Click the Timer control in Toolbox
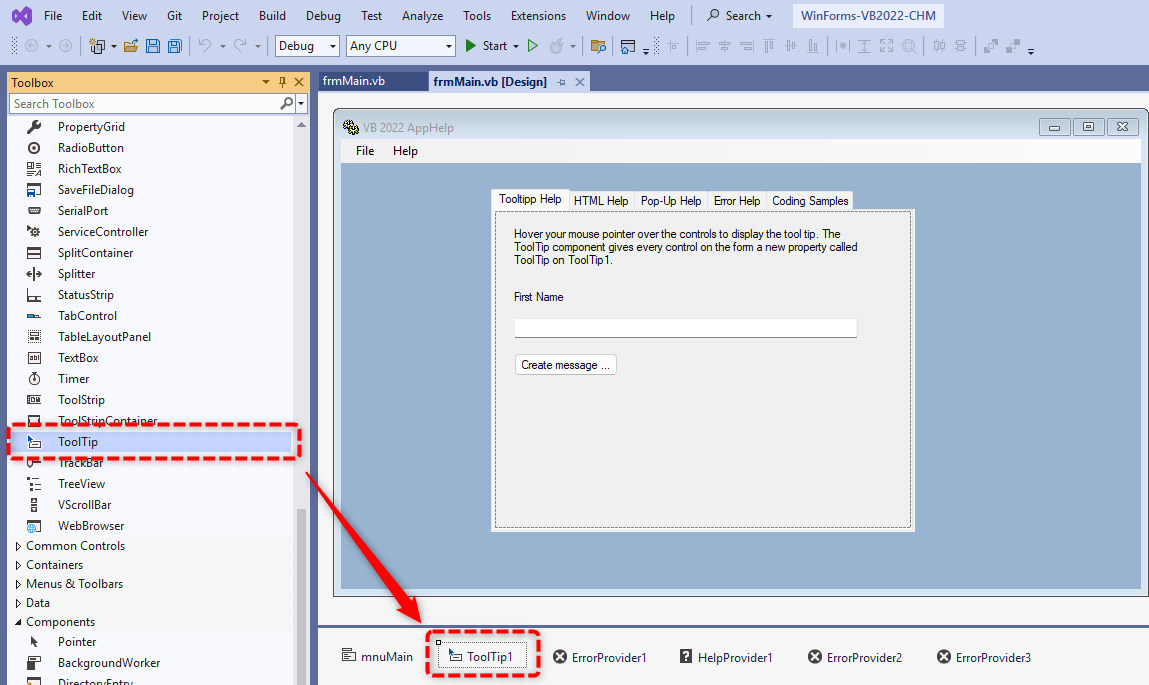Image resolution: width=1149 pixels, height=685 pixels. (x=73, y=379)
